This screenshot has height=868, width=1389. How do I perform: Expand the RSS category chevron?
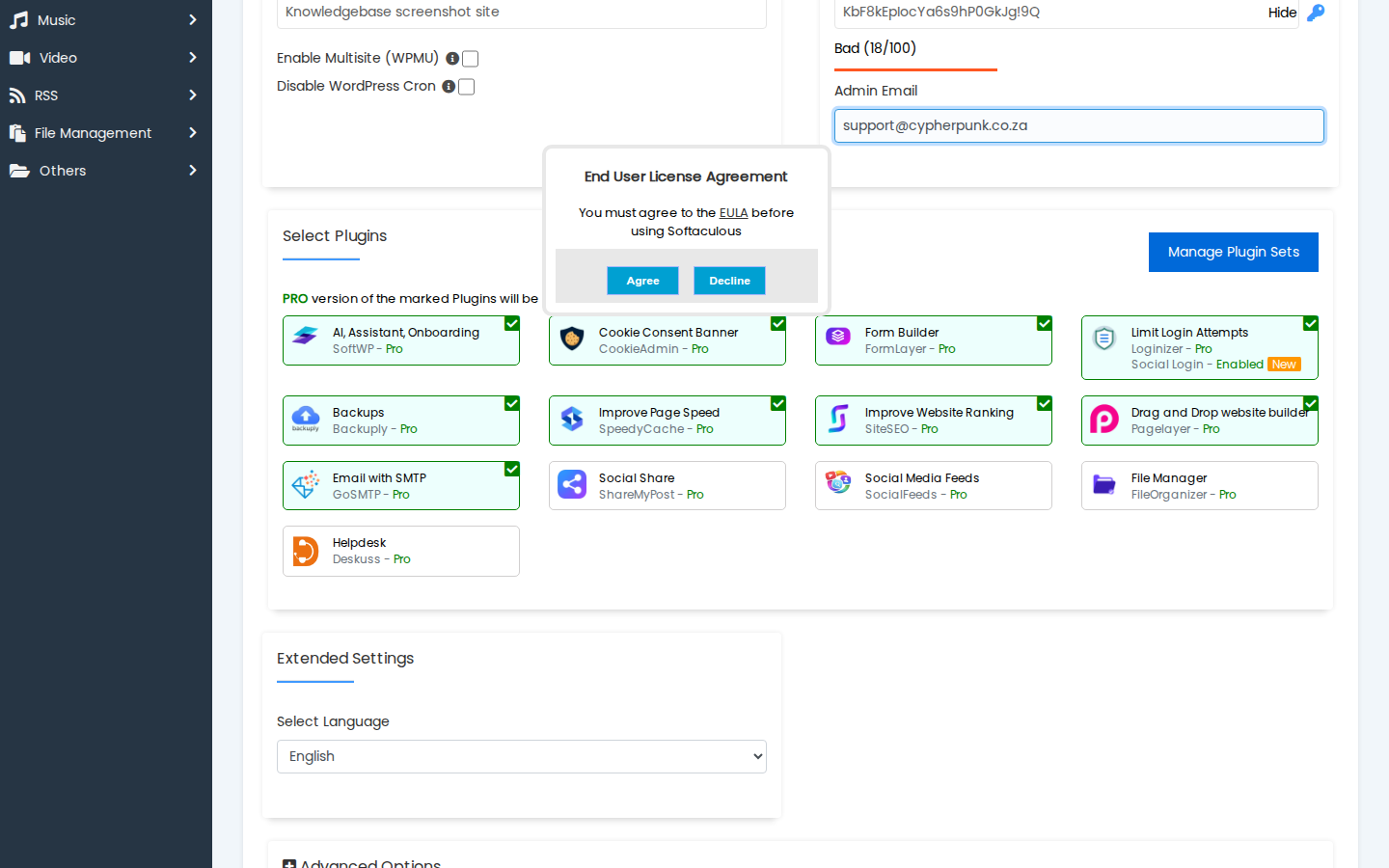tap(193, 95)
